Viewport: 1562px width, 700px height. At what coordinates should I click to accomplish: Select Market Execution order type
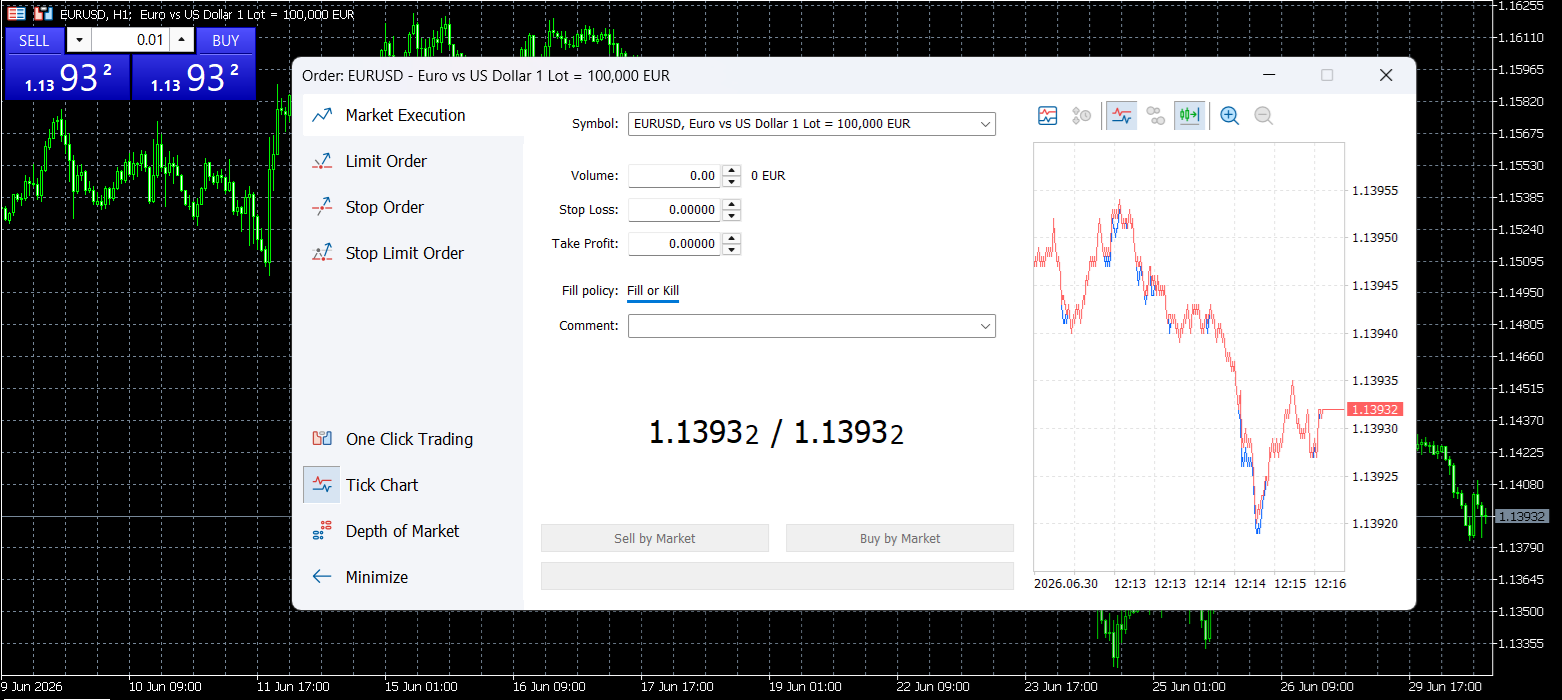[413, 115]
